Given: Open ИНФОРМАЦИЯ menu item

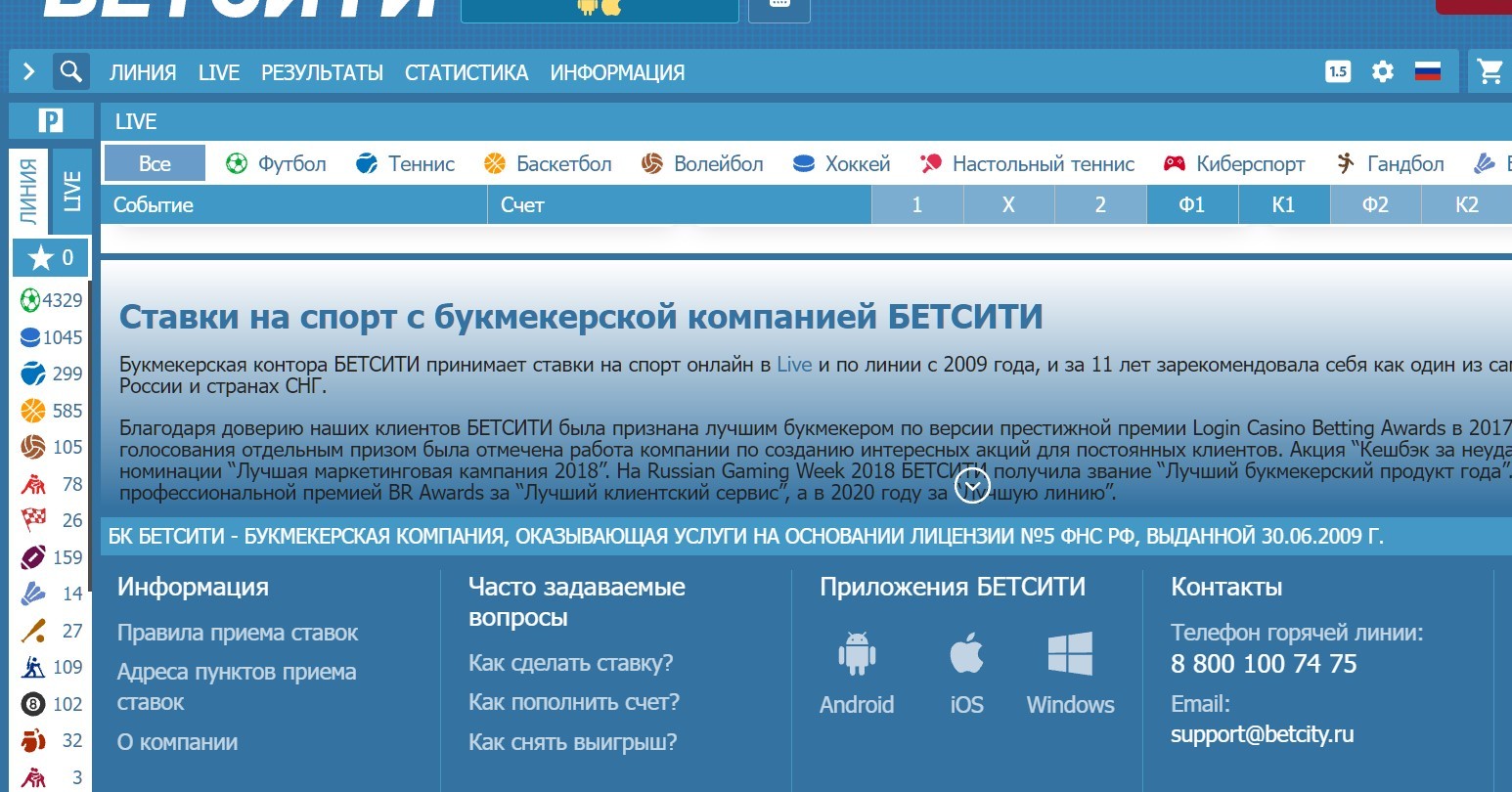Looking at the screenshot, I should [617, 72].
